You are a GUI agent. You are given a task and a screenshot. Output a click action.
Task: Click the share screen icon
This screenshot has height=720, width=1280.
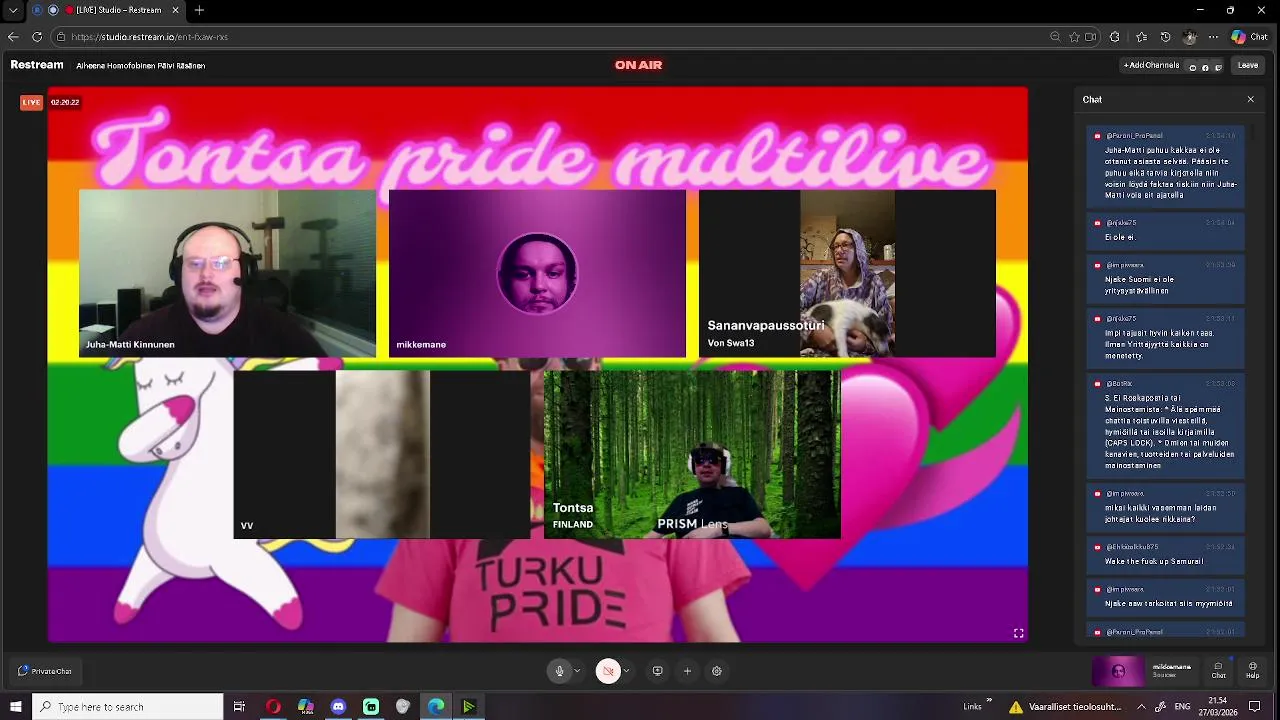(657, 671)
